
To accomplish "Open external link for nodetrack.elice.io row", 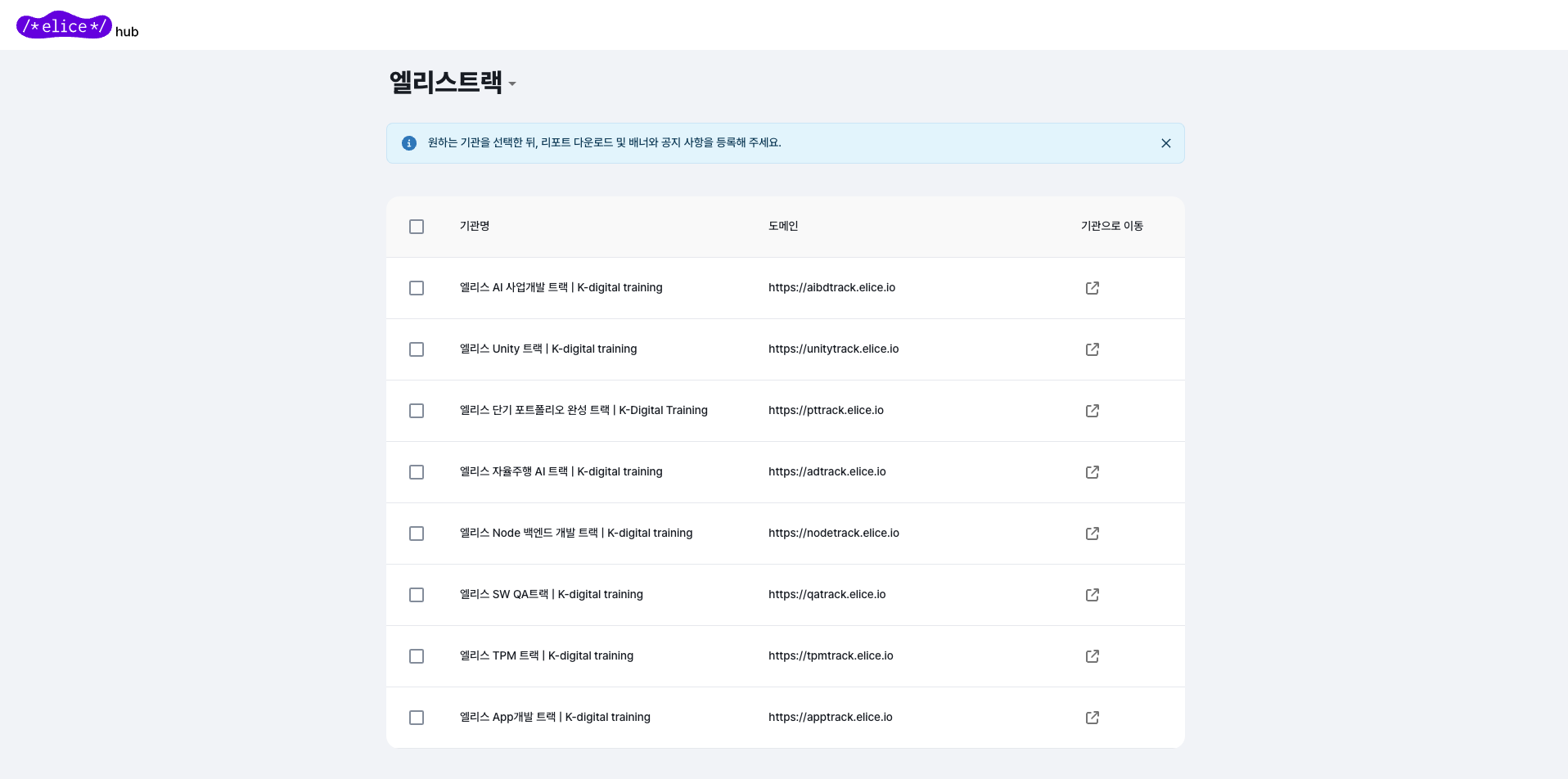I will [1093, 534].
